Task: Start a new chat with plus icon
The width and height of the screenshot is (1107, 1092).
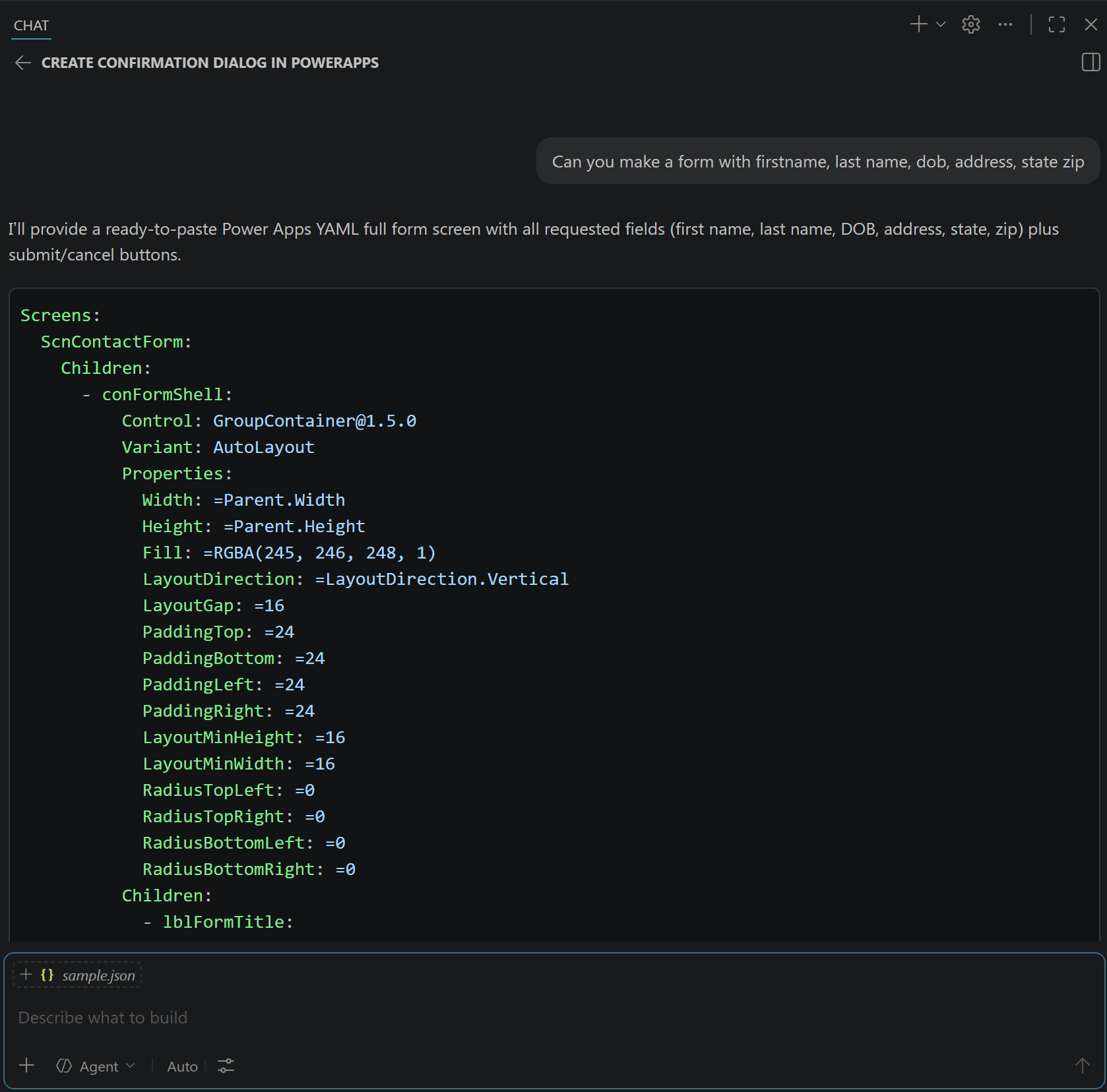Action: point(918,24)
